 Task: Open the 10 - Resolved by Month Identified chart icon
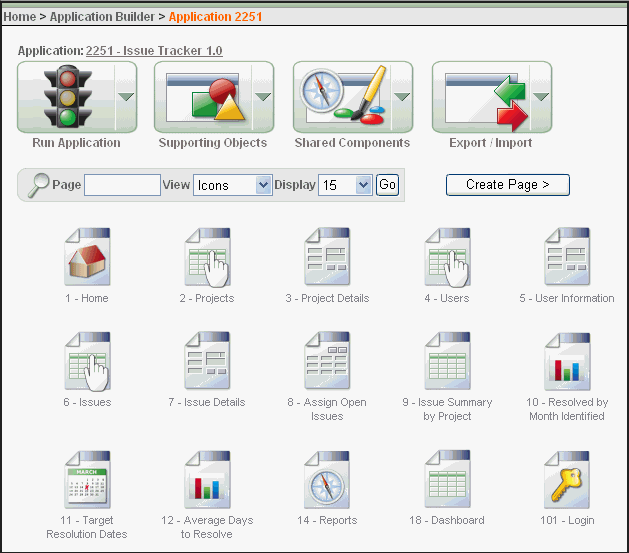(x=566, y=362)
